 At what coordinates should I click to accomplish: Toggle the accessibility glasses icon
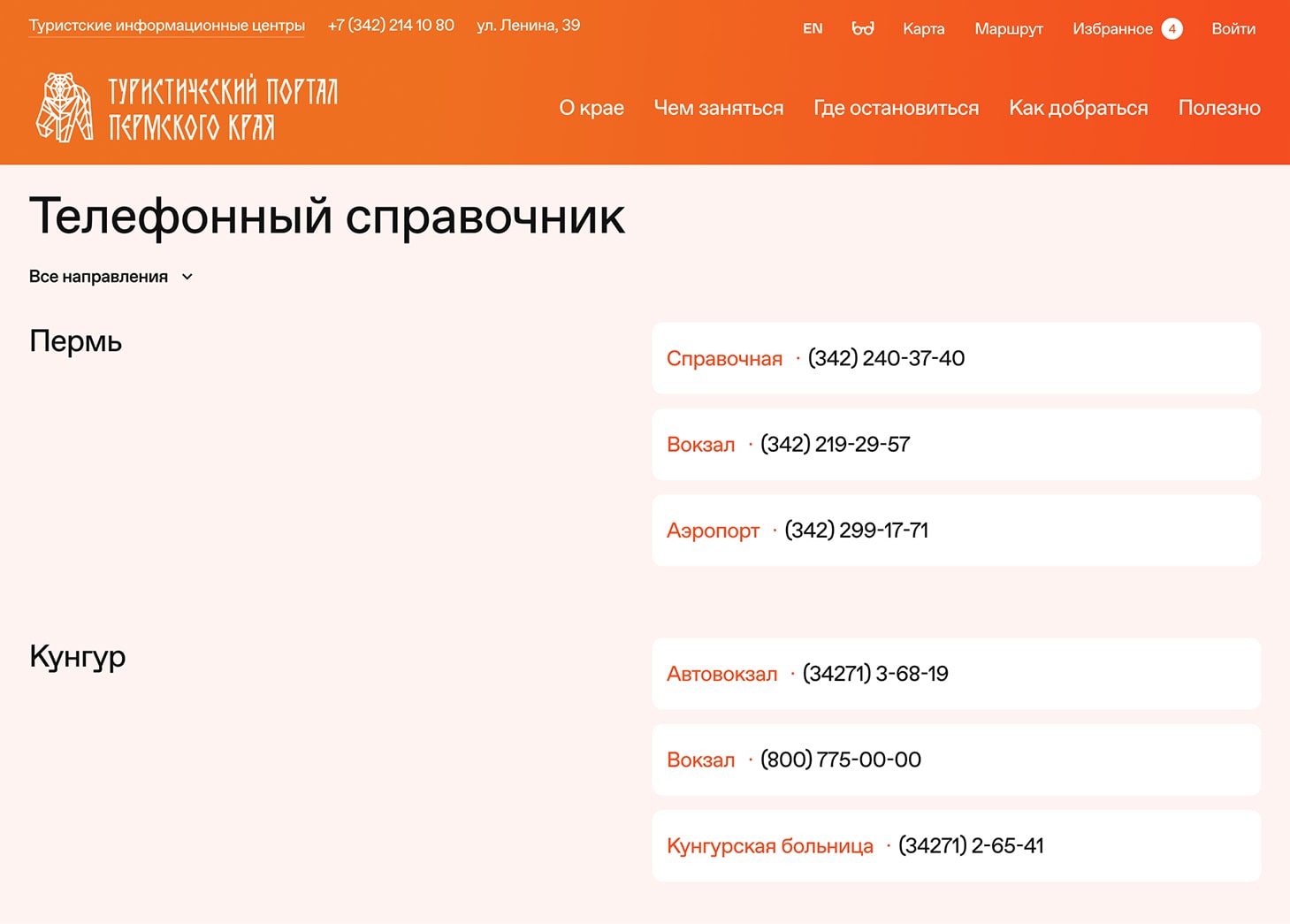862,28
